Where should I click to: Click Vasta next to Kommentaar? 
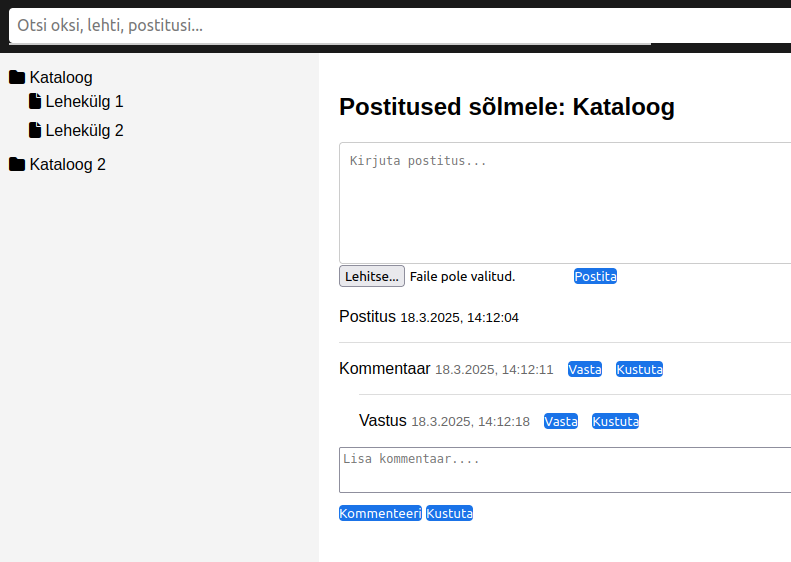pyautogui.click(x=585, y=369)
